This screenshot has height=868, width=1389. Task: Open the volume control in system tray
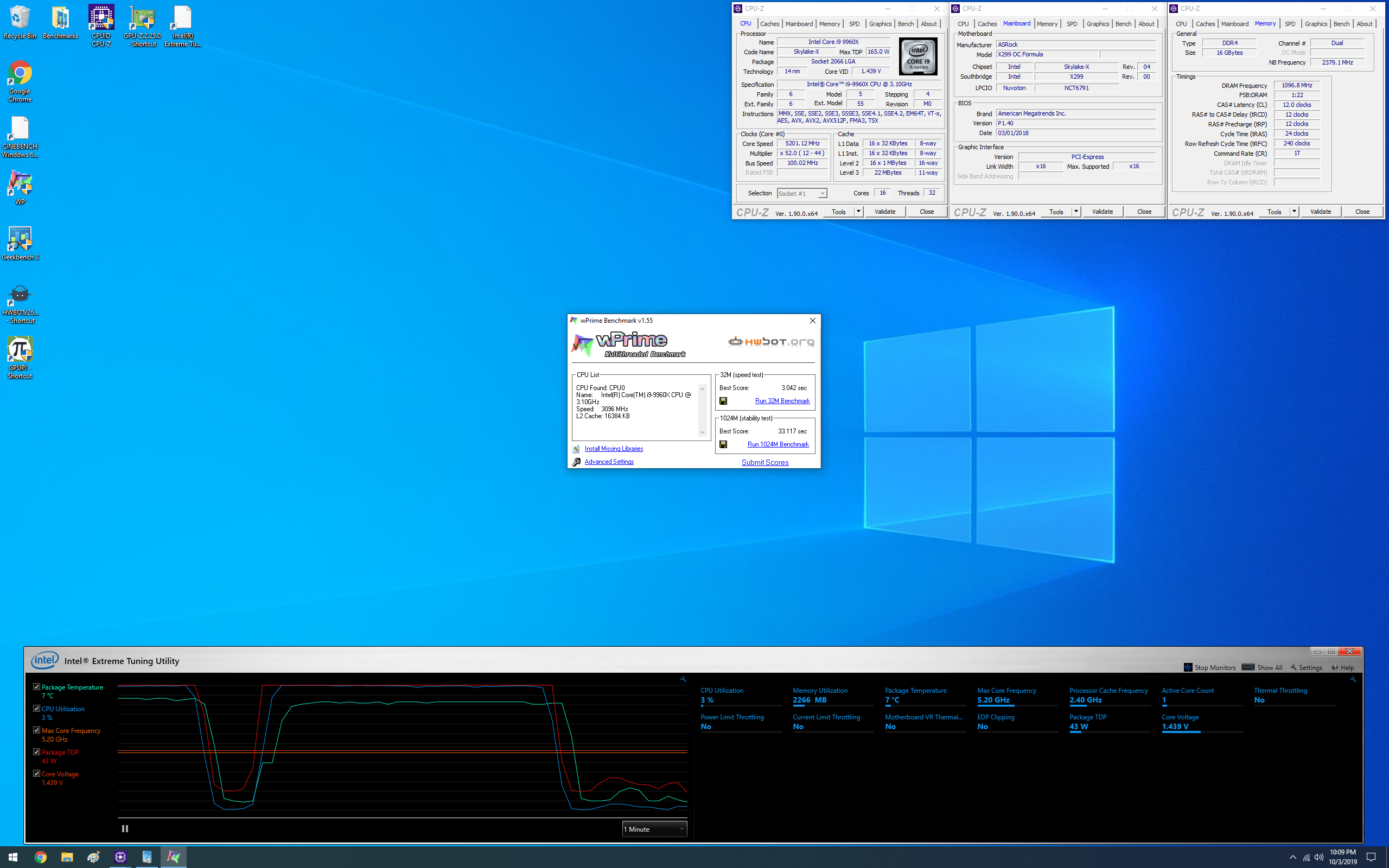click(1319, 858)
